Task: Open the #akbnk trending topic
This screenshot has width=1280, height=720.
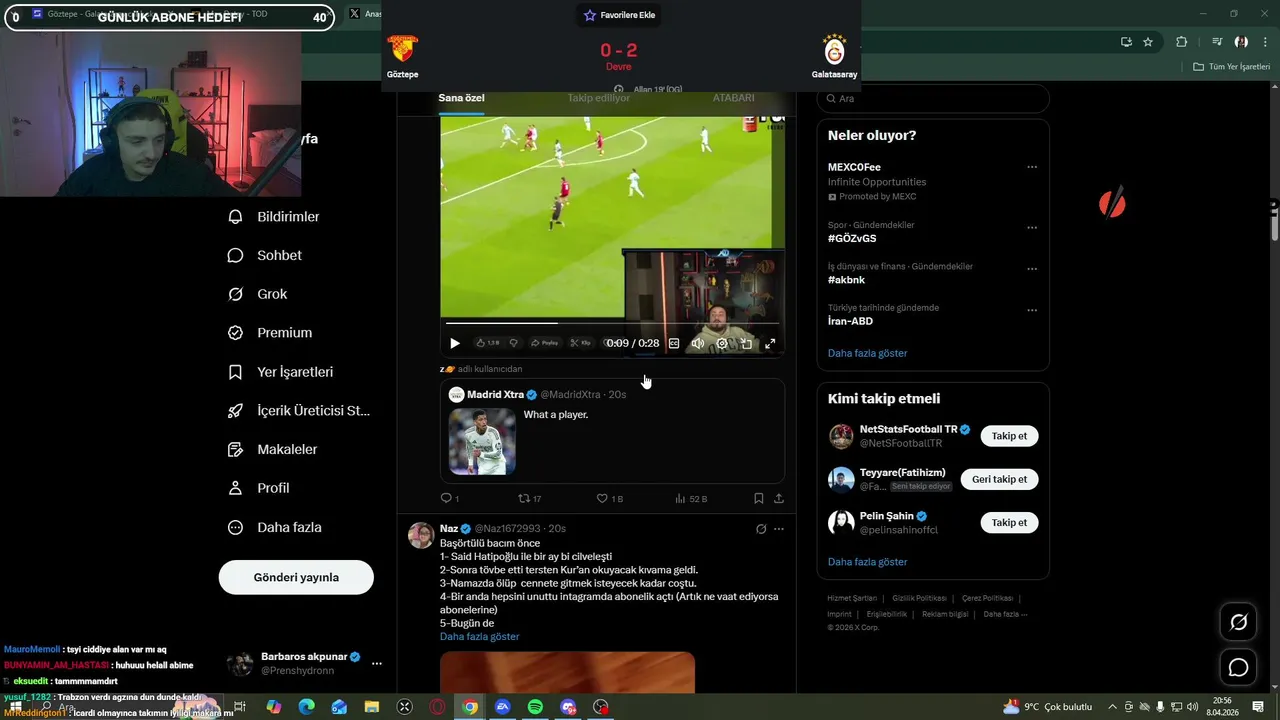Action: [846, 280]
